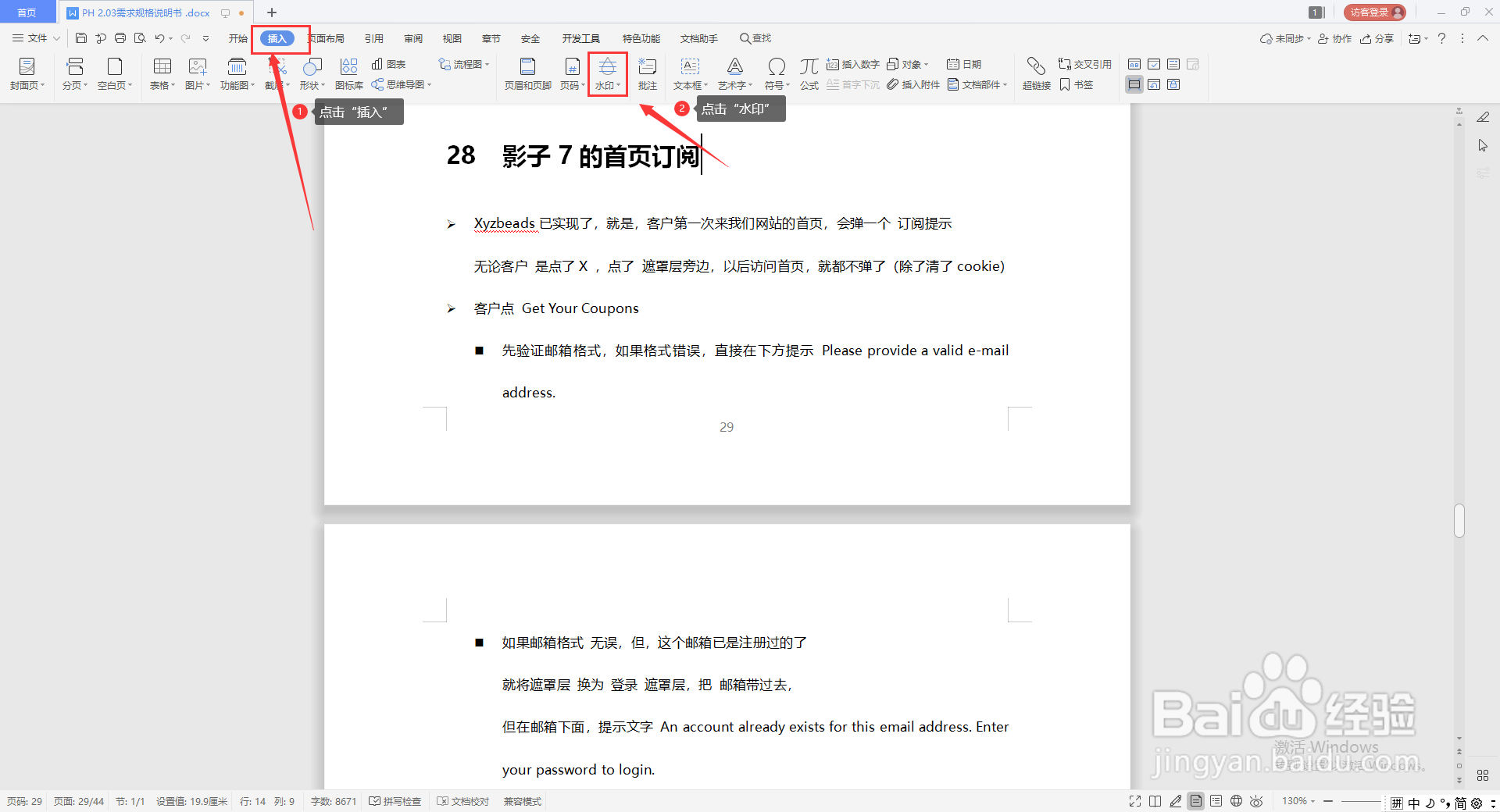Open the 水印 watermark dropdown
The height and width of the screenshot is (812, 1500).
(x=607, y=74)
